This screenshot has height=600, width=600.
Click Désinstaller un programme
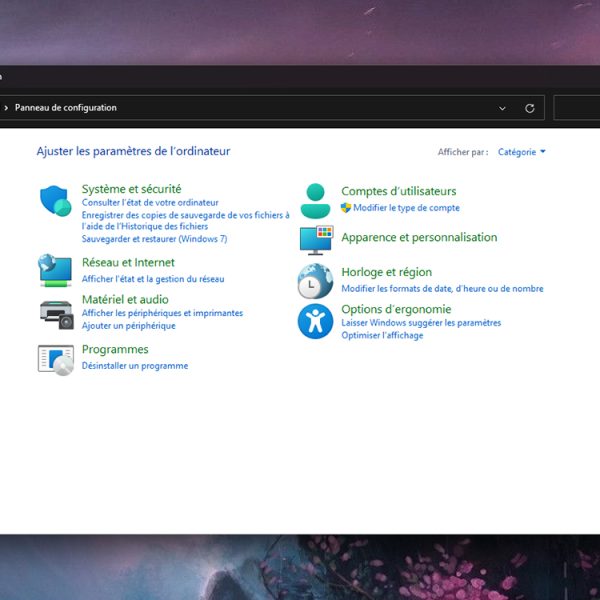point(135,366)
